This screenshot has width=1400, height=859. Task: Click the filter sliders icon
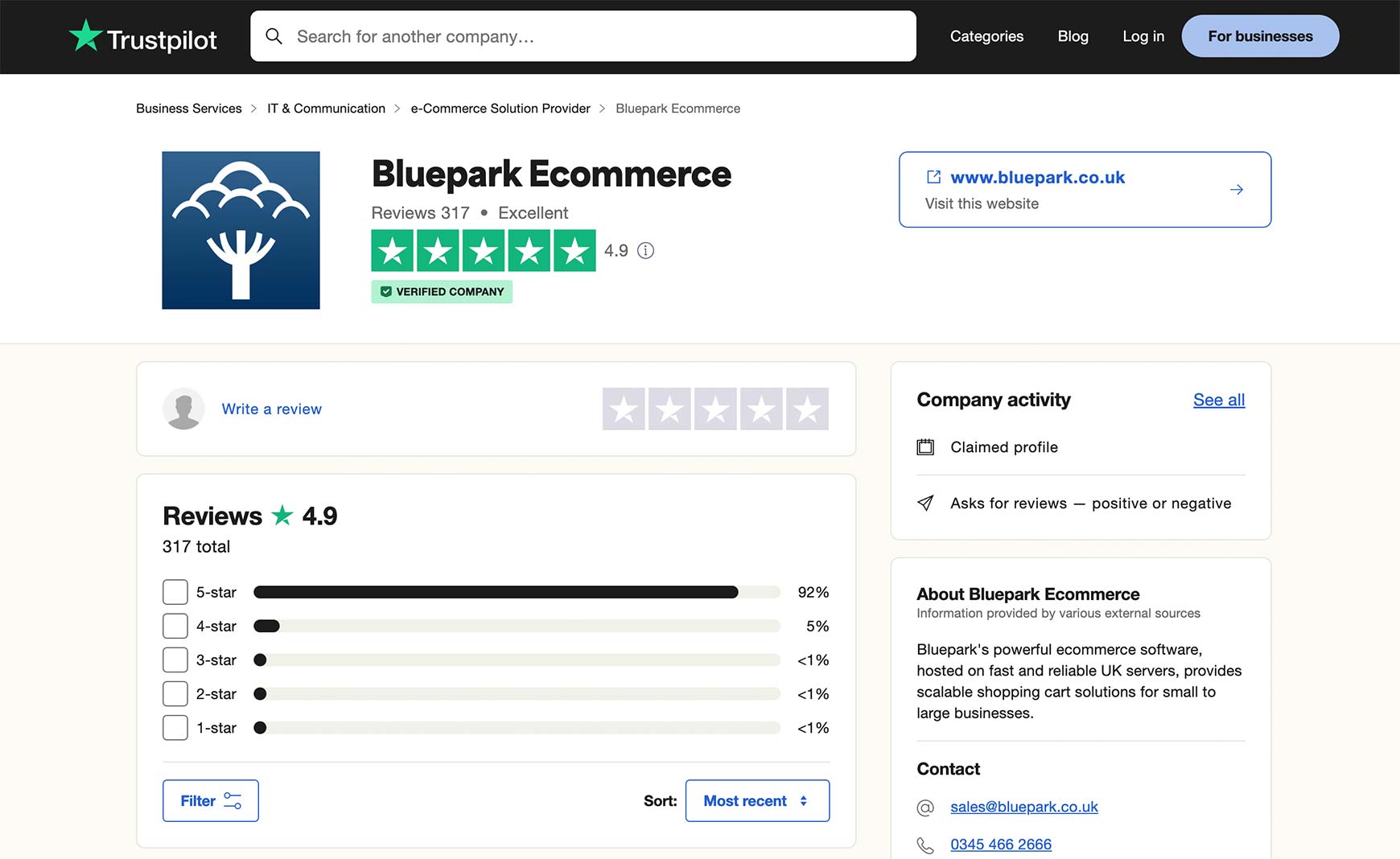pyautogui.click(x=233, y=801)
